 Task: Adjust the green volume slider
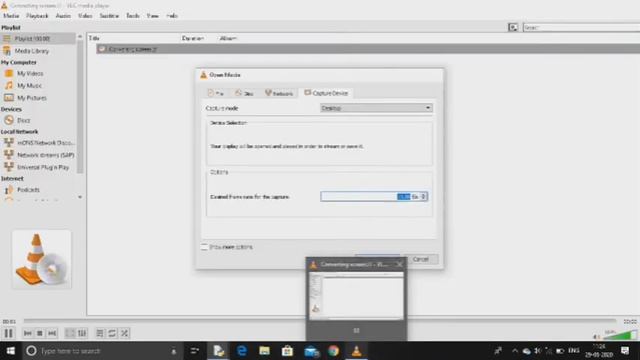tap(620, 335)
